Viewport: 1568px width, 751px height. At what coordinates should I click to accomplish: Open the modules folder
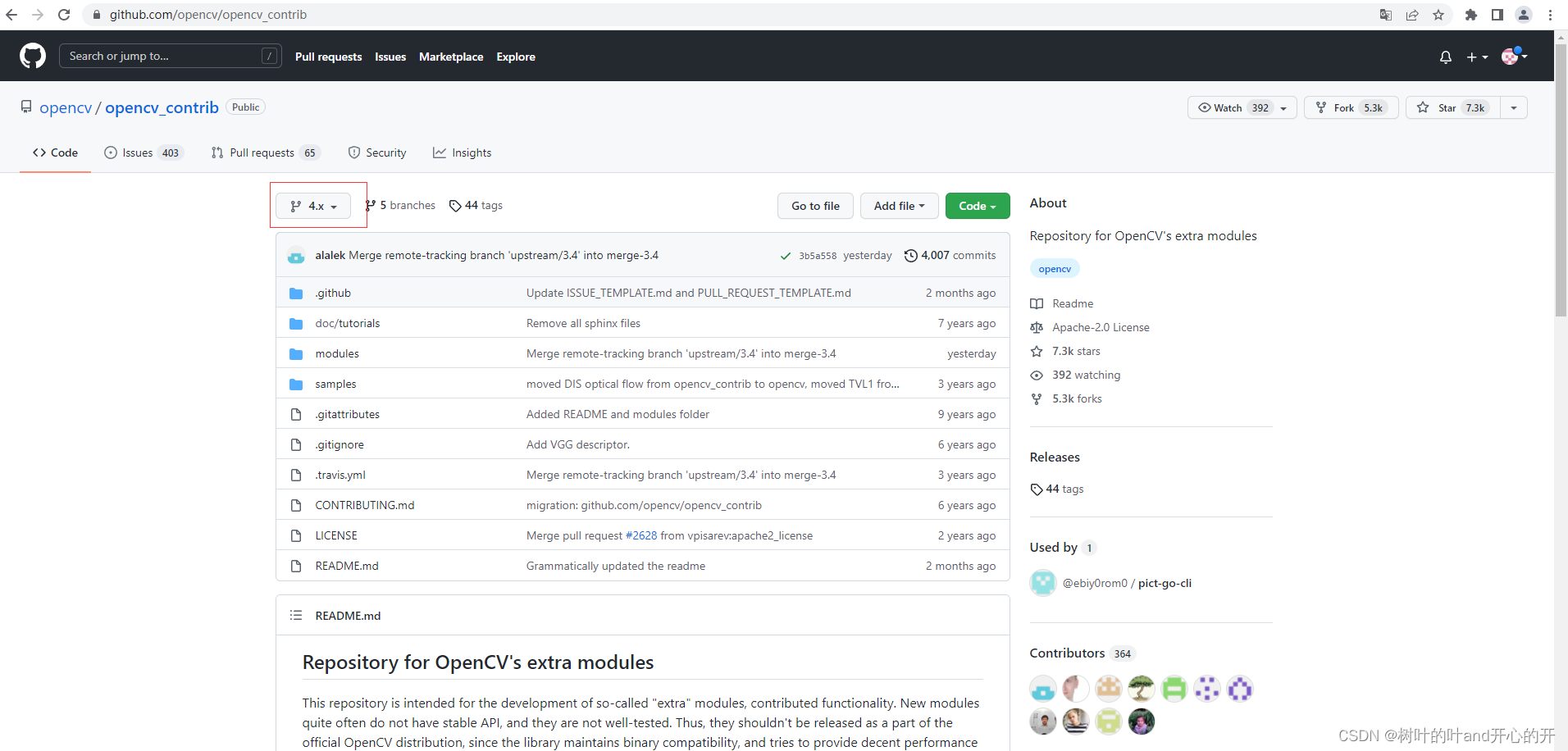[337, 353]
